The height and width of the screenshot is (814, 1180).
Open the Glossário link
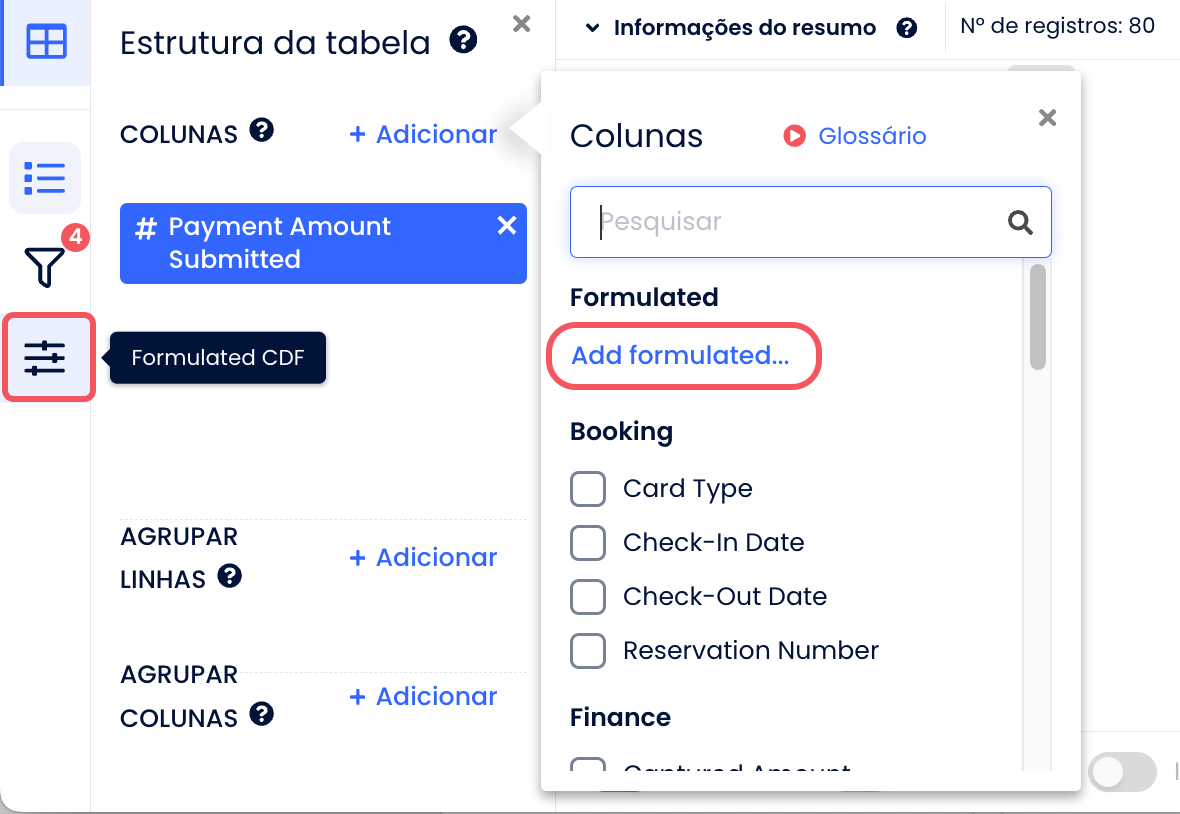872,136
